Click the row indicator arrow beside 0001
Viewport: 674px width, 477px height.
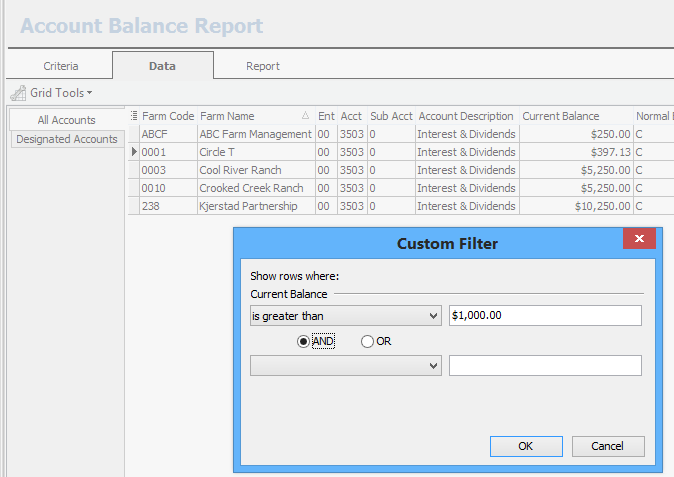tap(134, 152)
